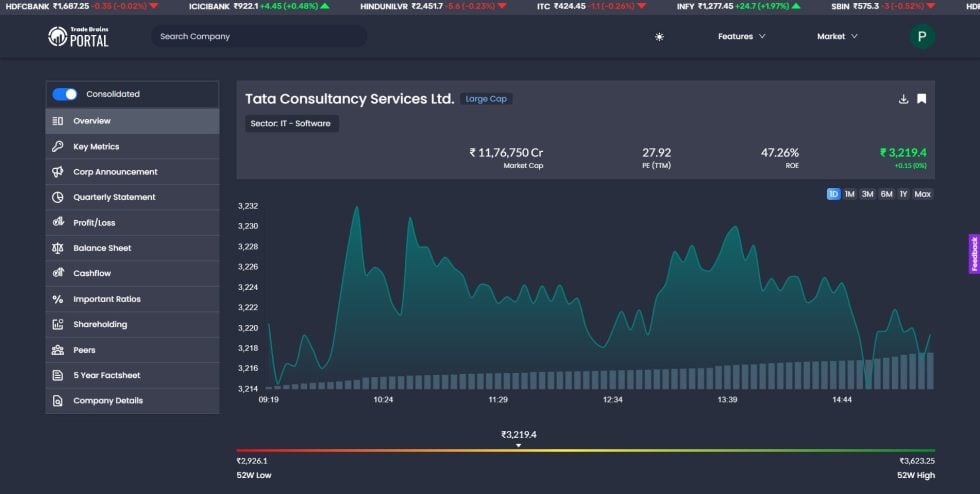980x494 pixels.
Task: Click the INFY ticker entry
Action: point(738,6)
